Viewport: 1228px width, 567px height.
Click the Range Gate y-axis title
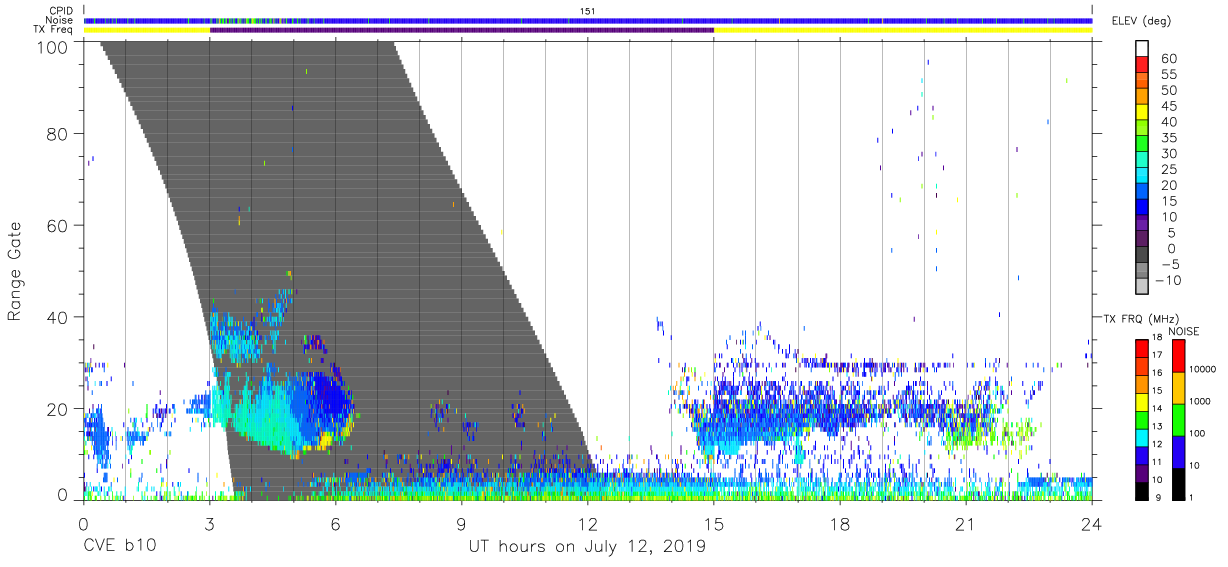(16, 270)
